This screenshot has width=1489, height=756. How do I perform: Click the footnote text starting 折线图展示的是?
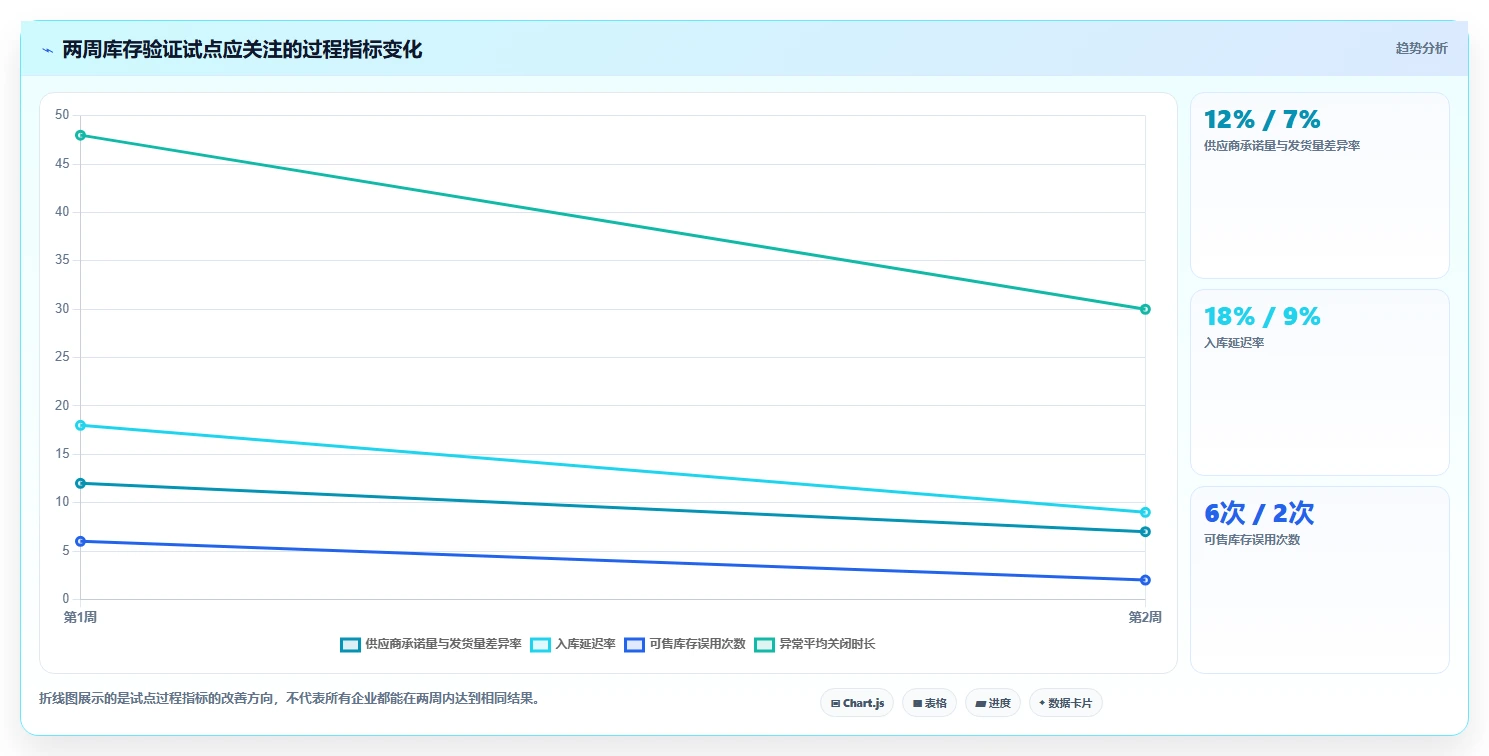(x=291, y=698)
